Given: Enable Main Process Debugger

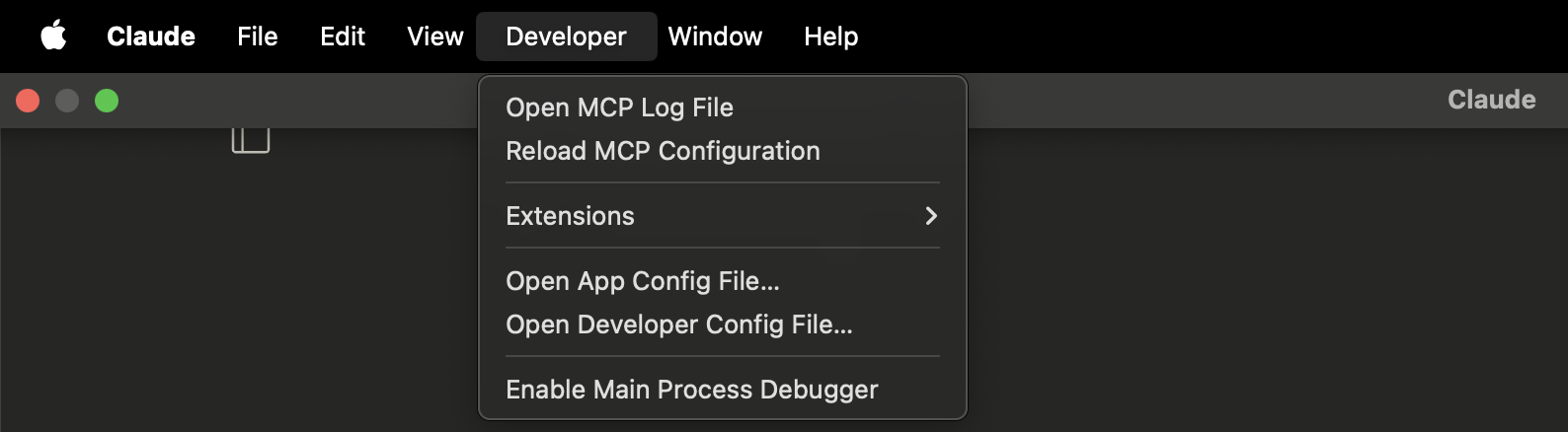Looking at the screenshot, I should [723, 390].
